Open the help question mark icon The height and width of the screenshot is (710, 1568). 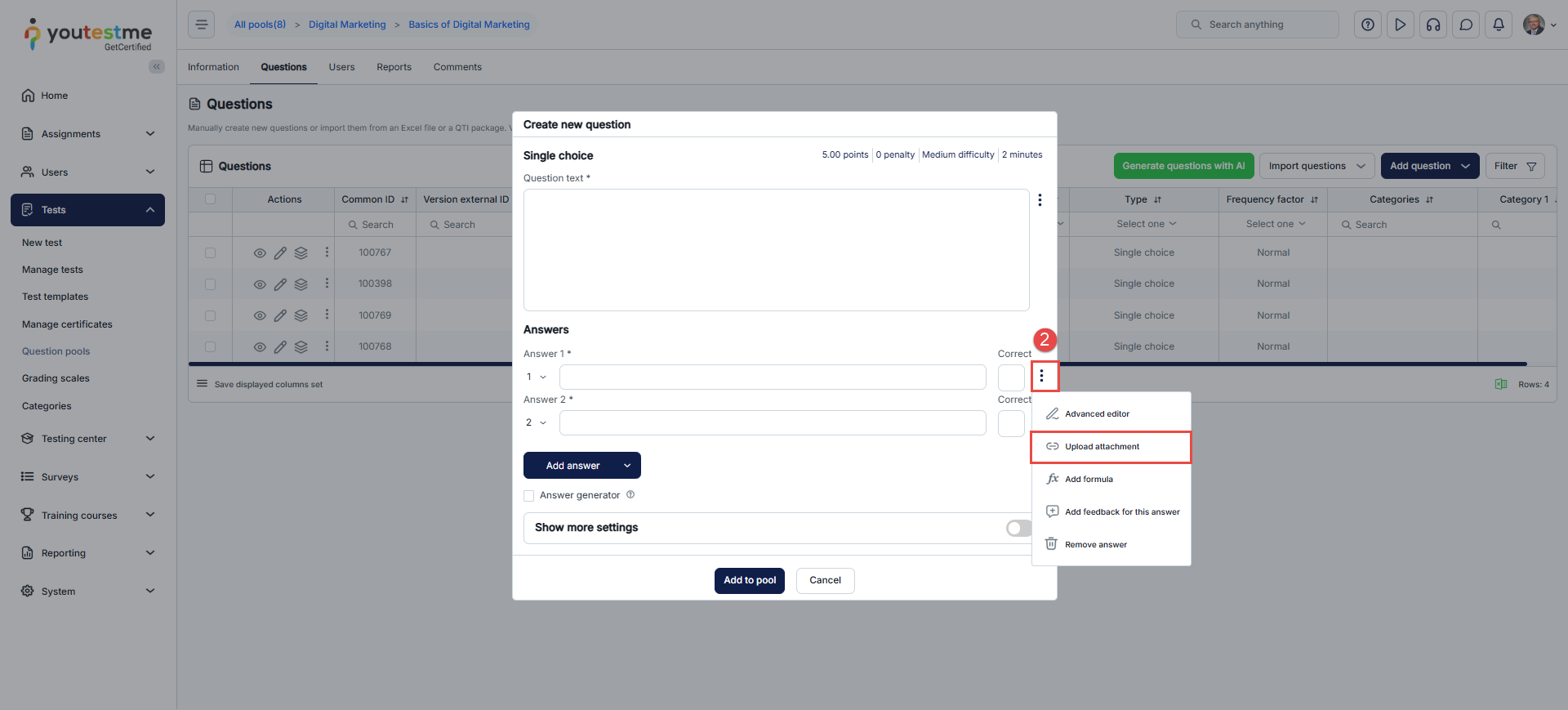point(1368,25)
